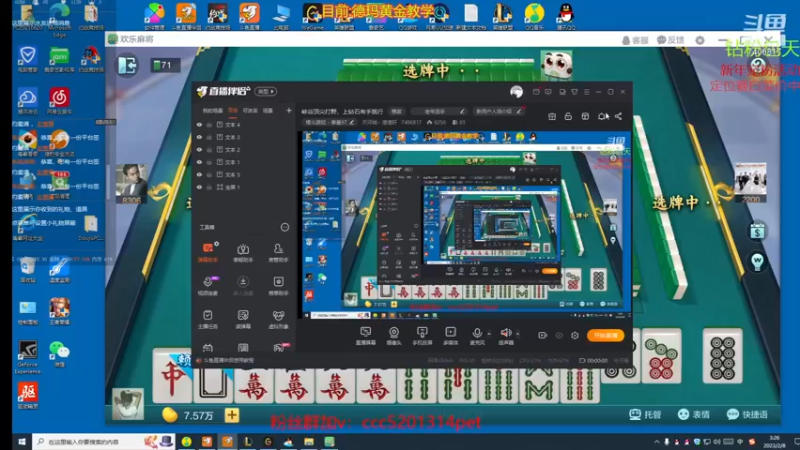Toggle preview eye icon near start button
800x450 pixels.
[x=559, y=335]
